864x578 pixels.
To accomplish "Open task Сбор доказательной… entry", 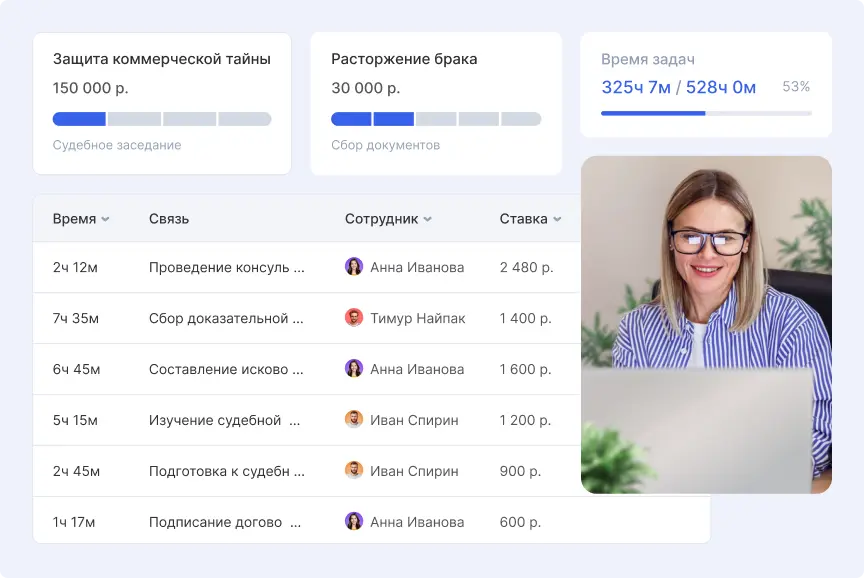I will (225, 319).
